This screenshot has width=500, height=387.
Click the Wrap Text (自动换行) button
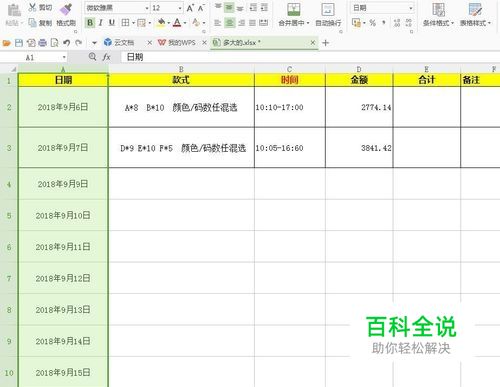tap(328, 15)
